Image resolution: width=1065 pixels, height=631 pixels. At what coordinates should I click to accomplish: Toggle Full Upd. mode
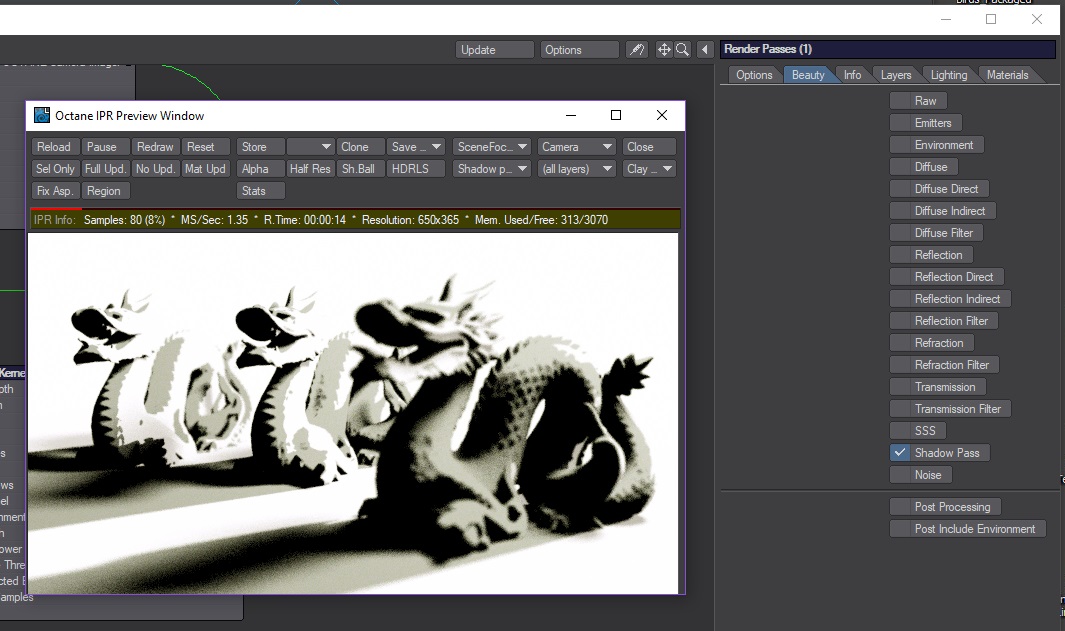tap(105, 168)
